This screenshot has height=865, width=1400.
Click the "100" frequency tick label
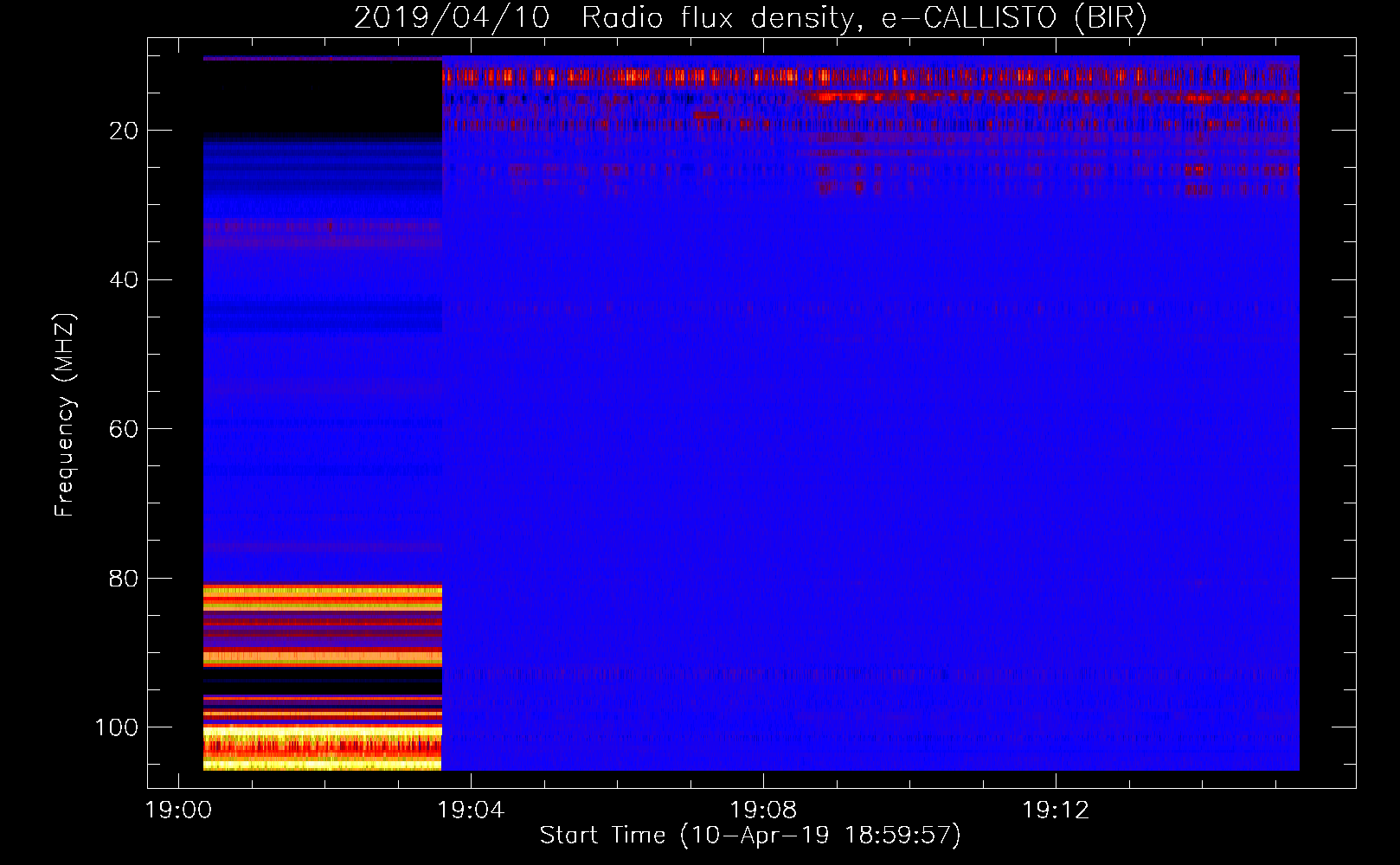pyautogui.click(x=116, y=727)
